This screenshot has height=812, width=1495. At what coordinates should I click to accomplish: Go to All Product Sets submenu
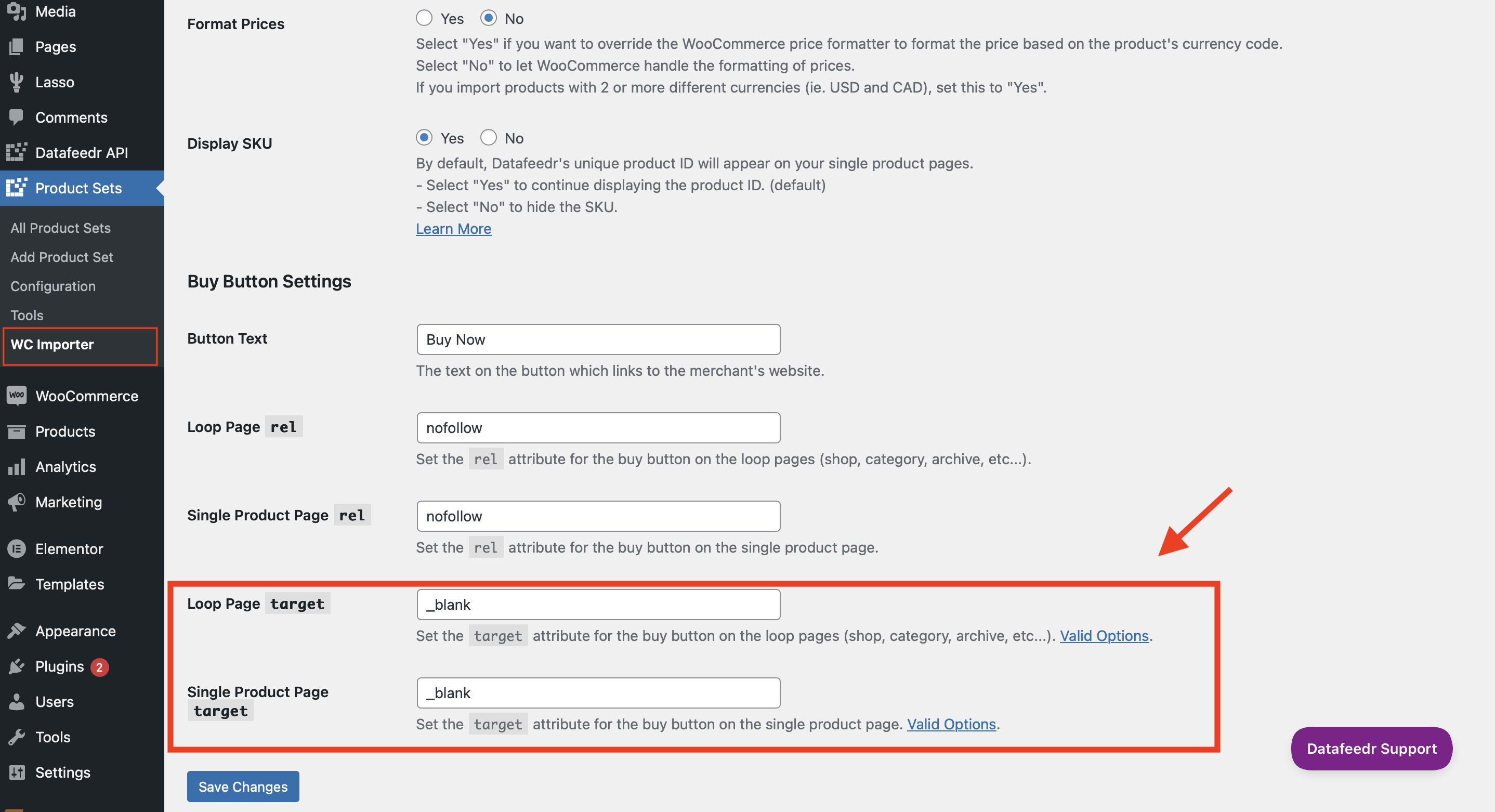point(60,228)
